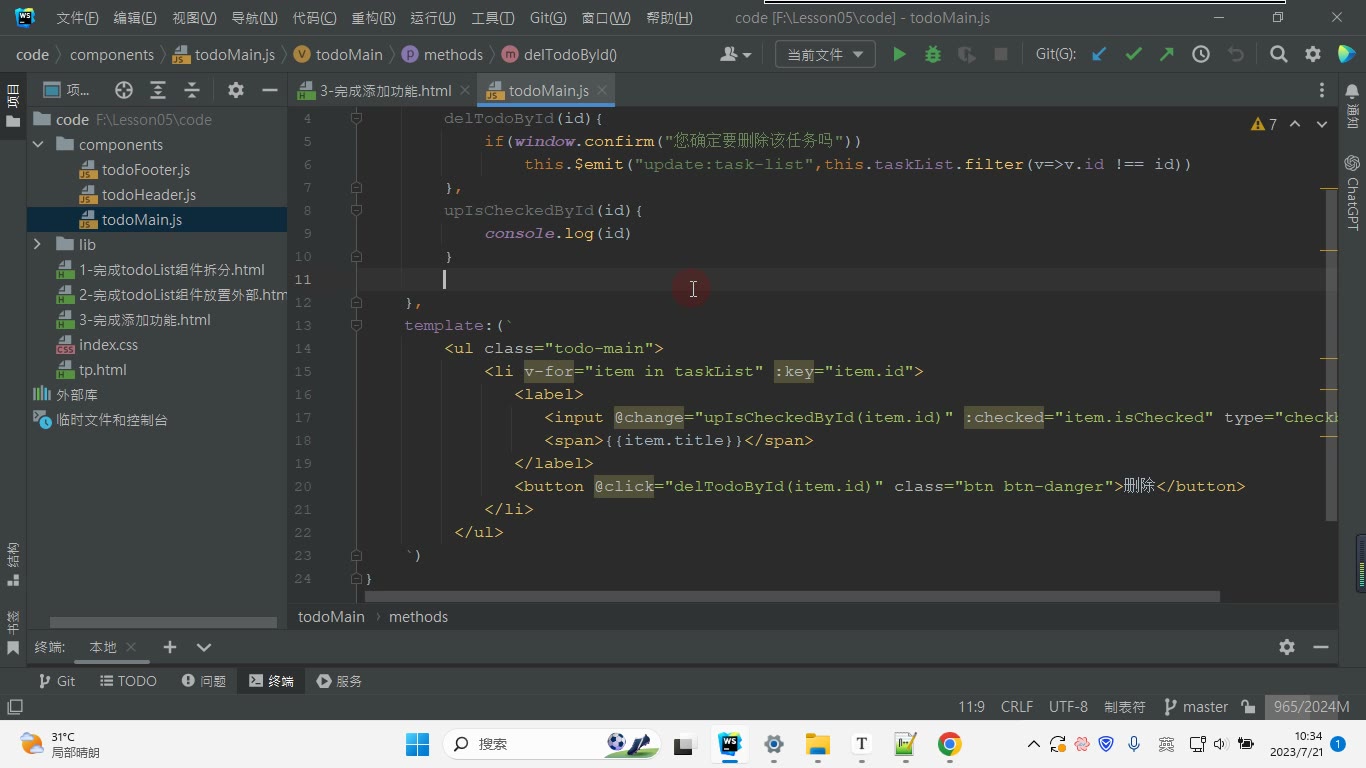Select opened file target icon in Project panel
The height and width of the screenshot is (768, 1366).
[x=124, y=90]
